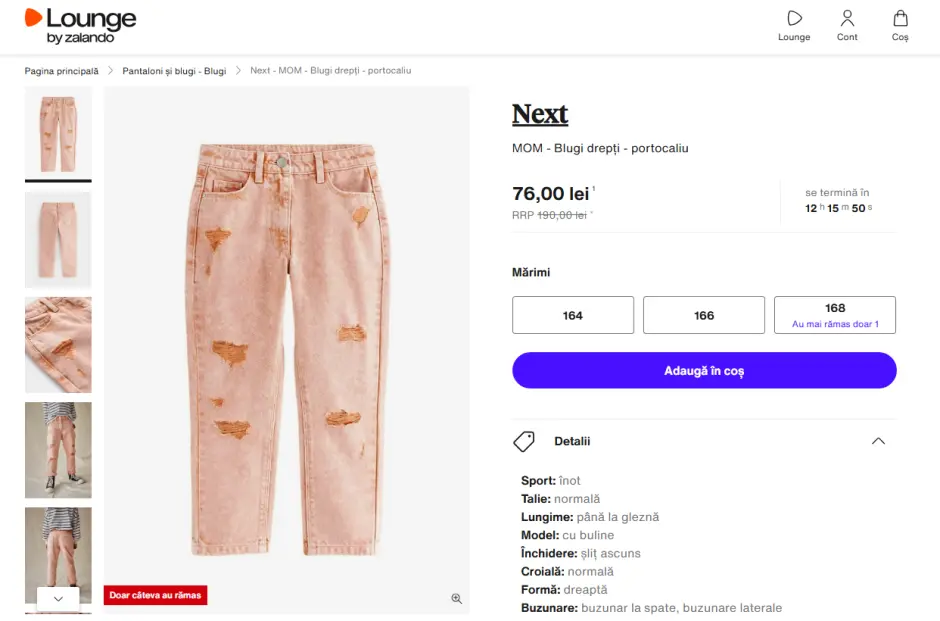The image size is (940, 621).
Task: Click the Lounge by Zalando logo
Action: point(80,26)
